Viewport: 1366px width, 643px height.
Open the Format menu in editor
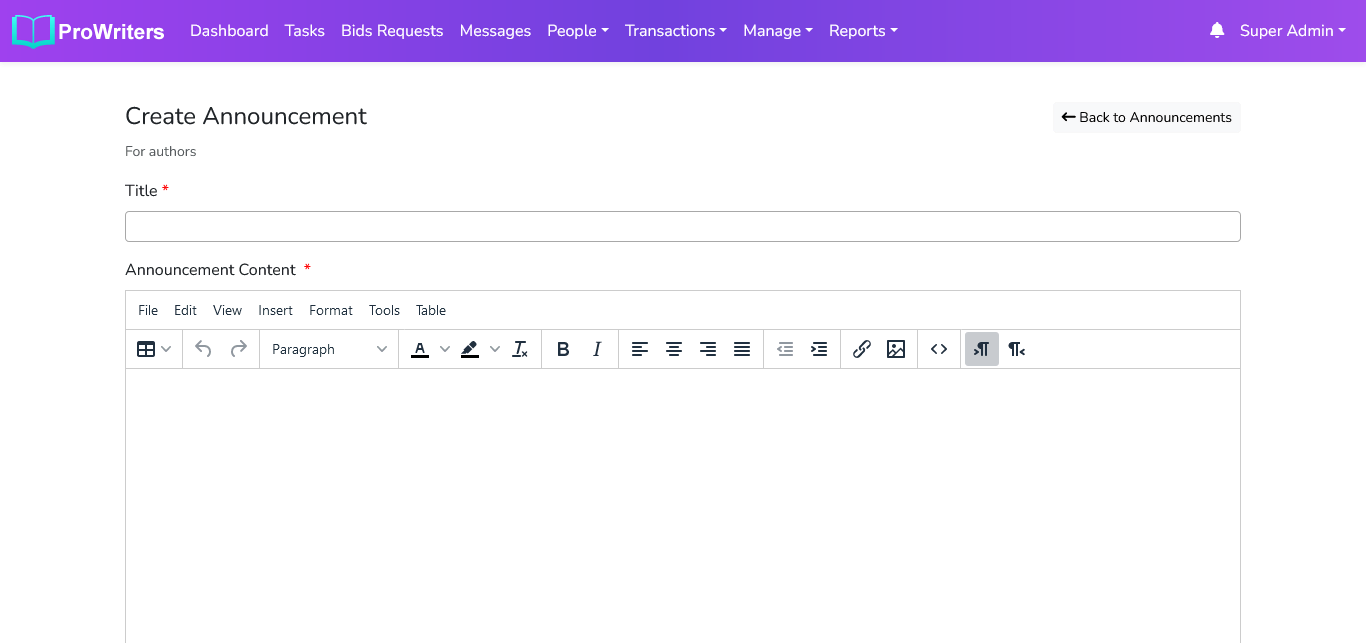pyautogui.click(x=330, y=310)
